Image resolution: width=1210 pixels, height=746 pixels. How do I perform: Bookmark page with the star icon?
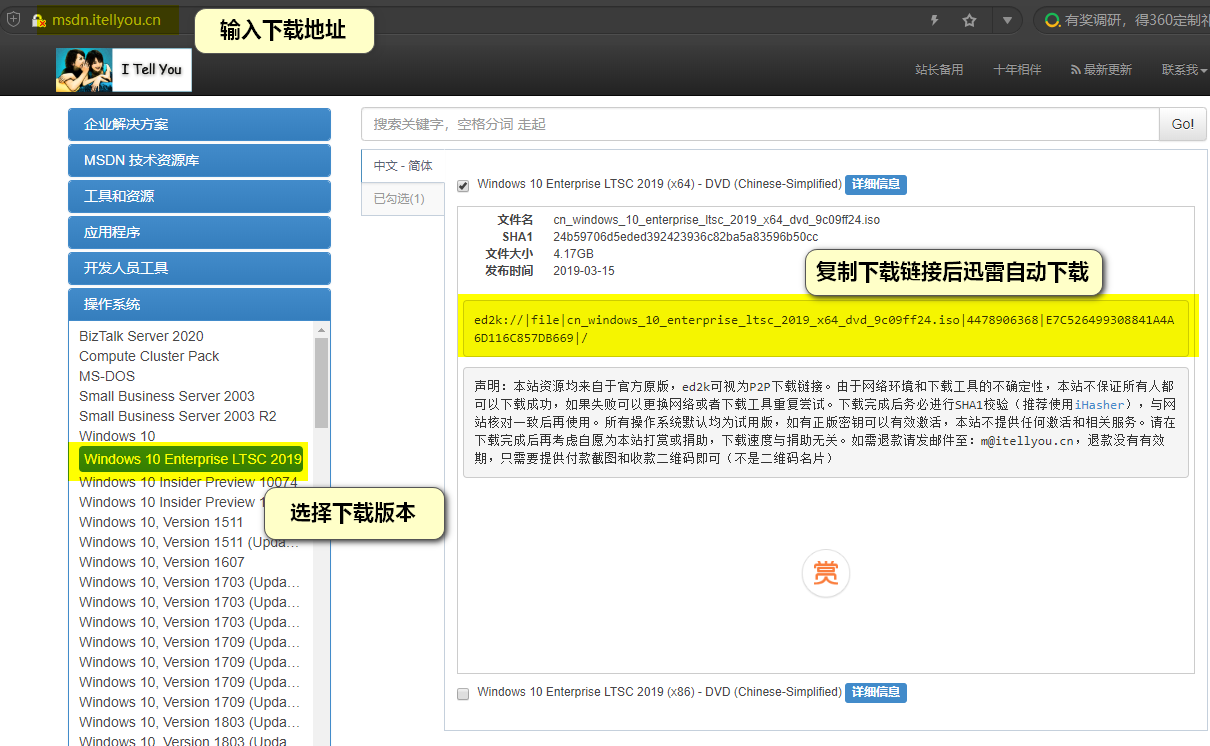[x=969, y=20]
